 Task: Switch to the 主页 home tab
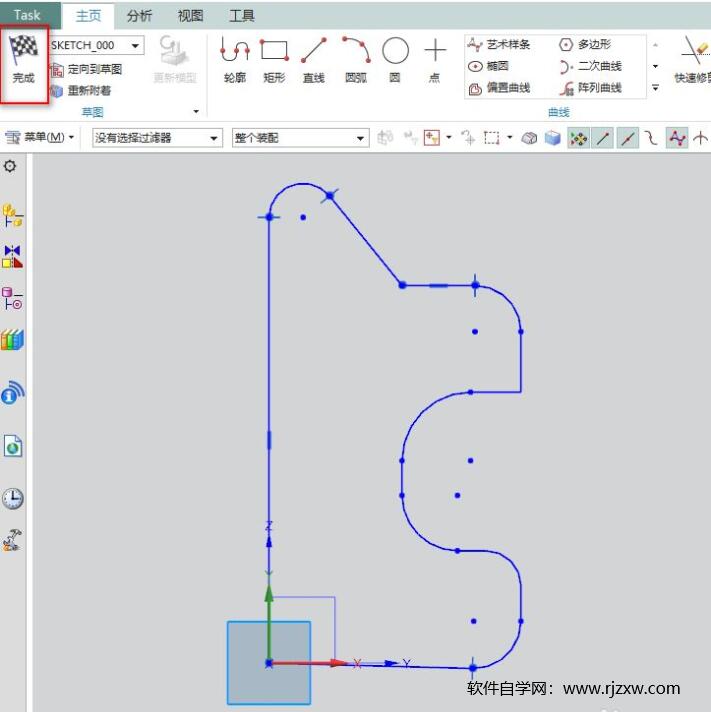[x=88, y=16]
